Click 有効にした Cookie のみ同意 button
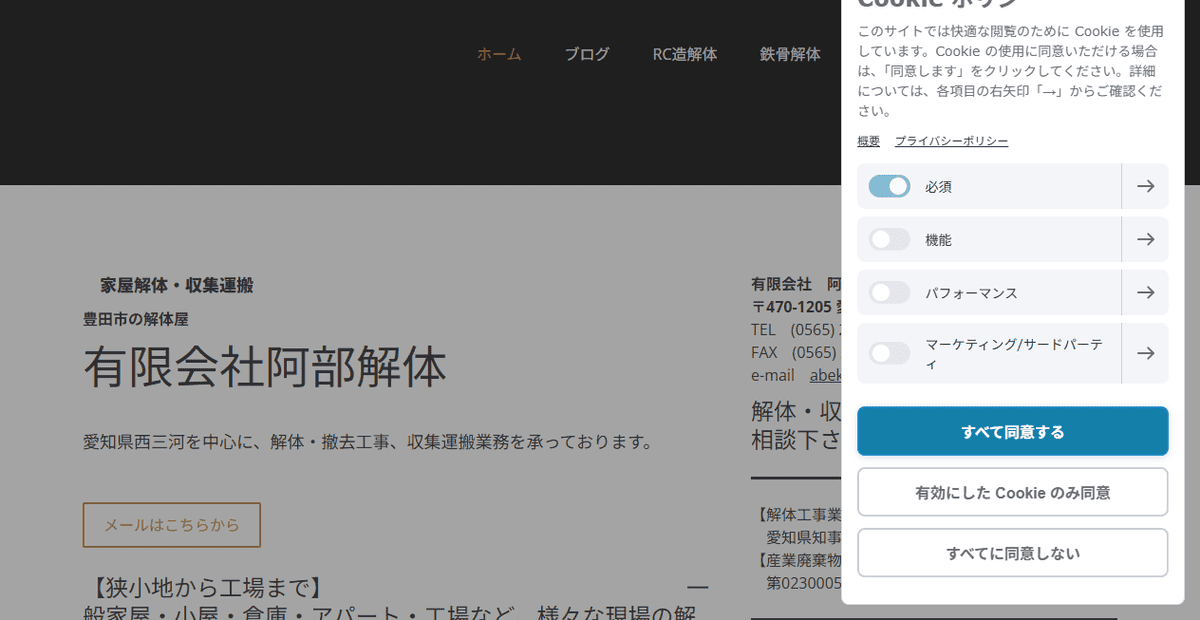Viewport: 1200px width, 620px height. pos(1012,492)
